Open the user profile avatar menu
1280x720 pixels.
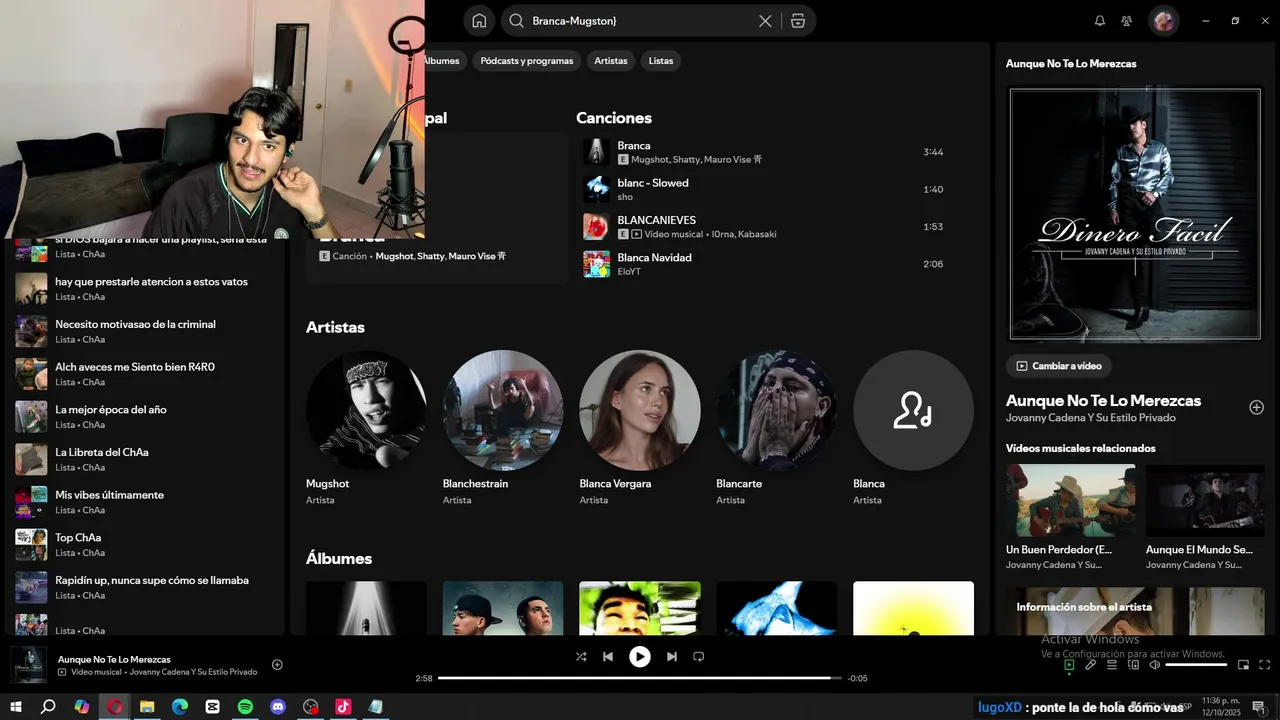click(x=1163, y=21)
